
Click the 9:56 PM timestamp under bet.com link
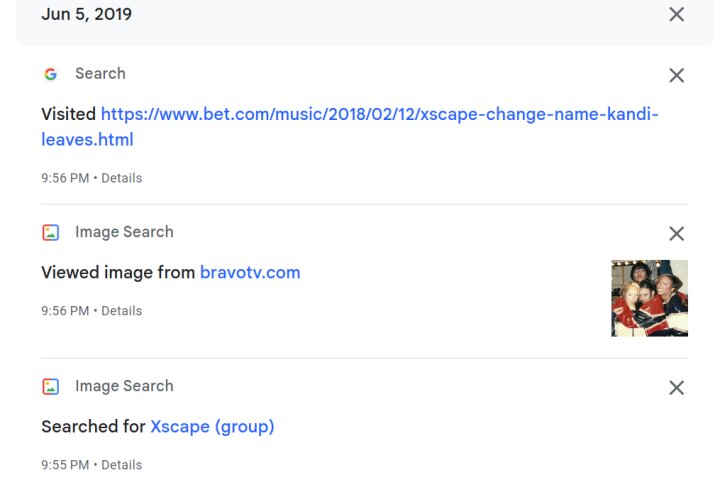65,178
